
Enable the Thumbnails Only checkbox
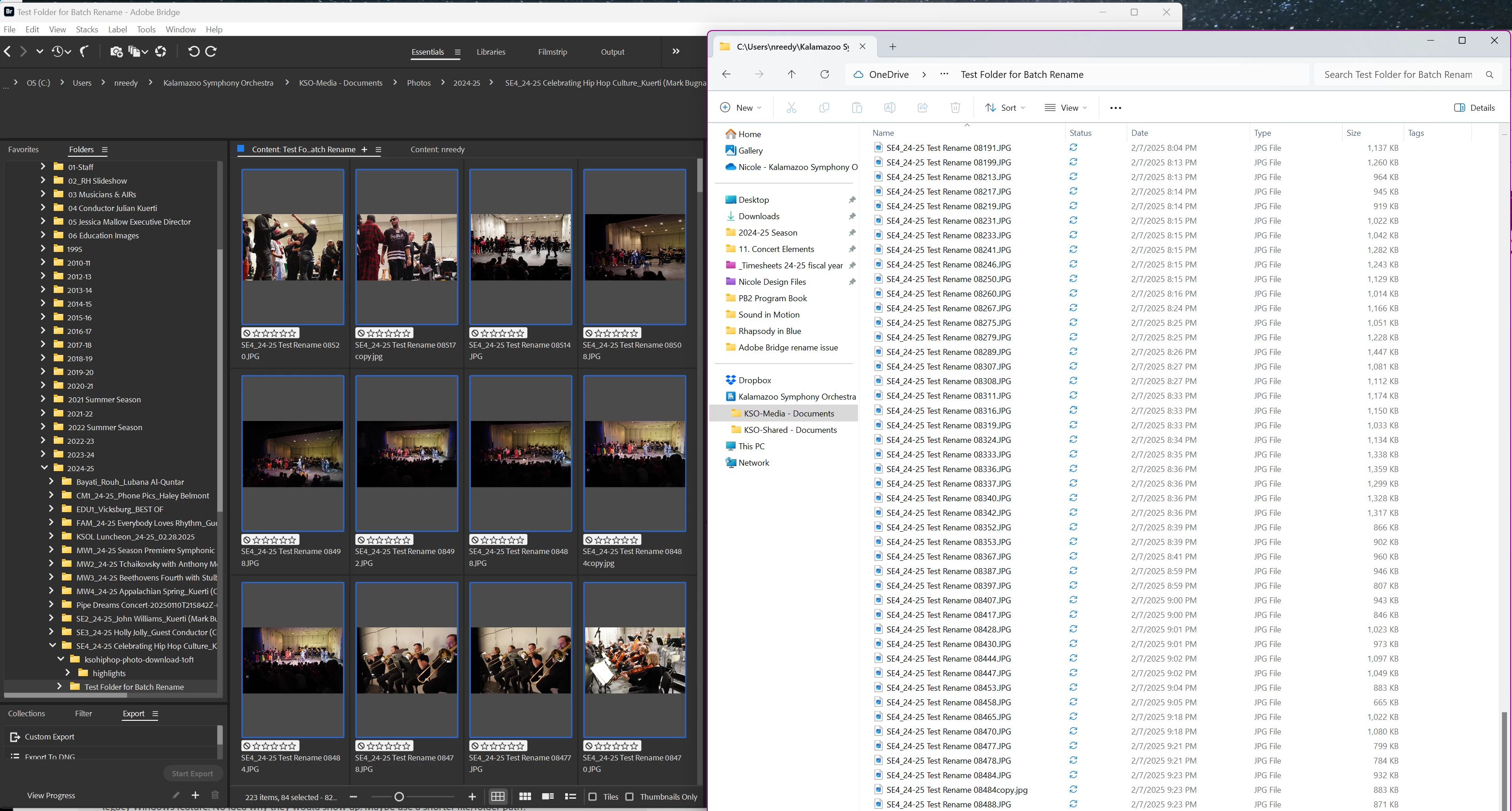(629, 797)
